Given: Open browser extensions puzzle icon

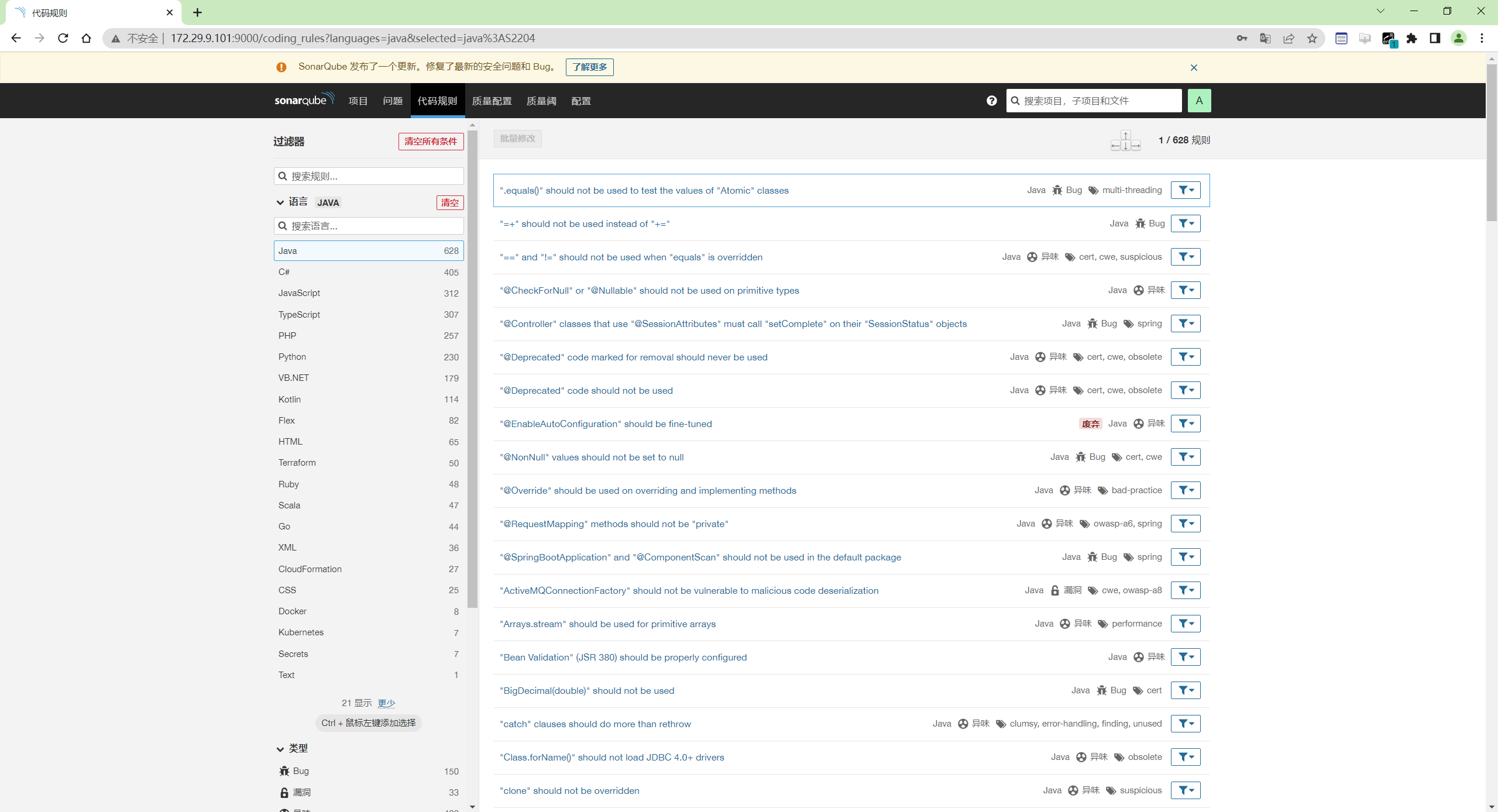Looking at the screenshot, I should (x=1411, y=38).
